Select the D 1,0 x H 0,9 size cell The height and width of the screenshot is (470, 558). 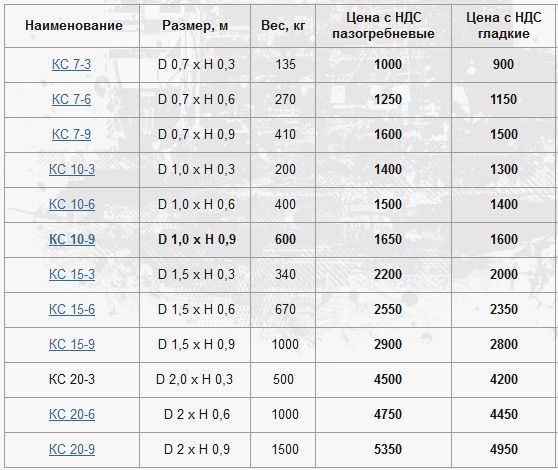195,239
